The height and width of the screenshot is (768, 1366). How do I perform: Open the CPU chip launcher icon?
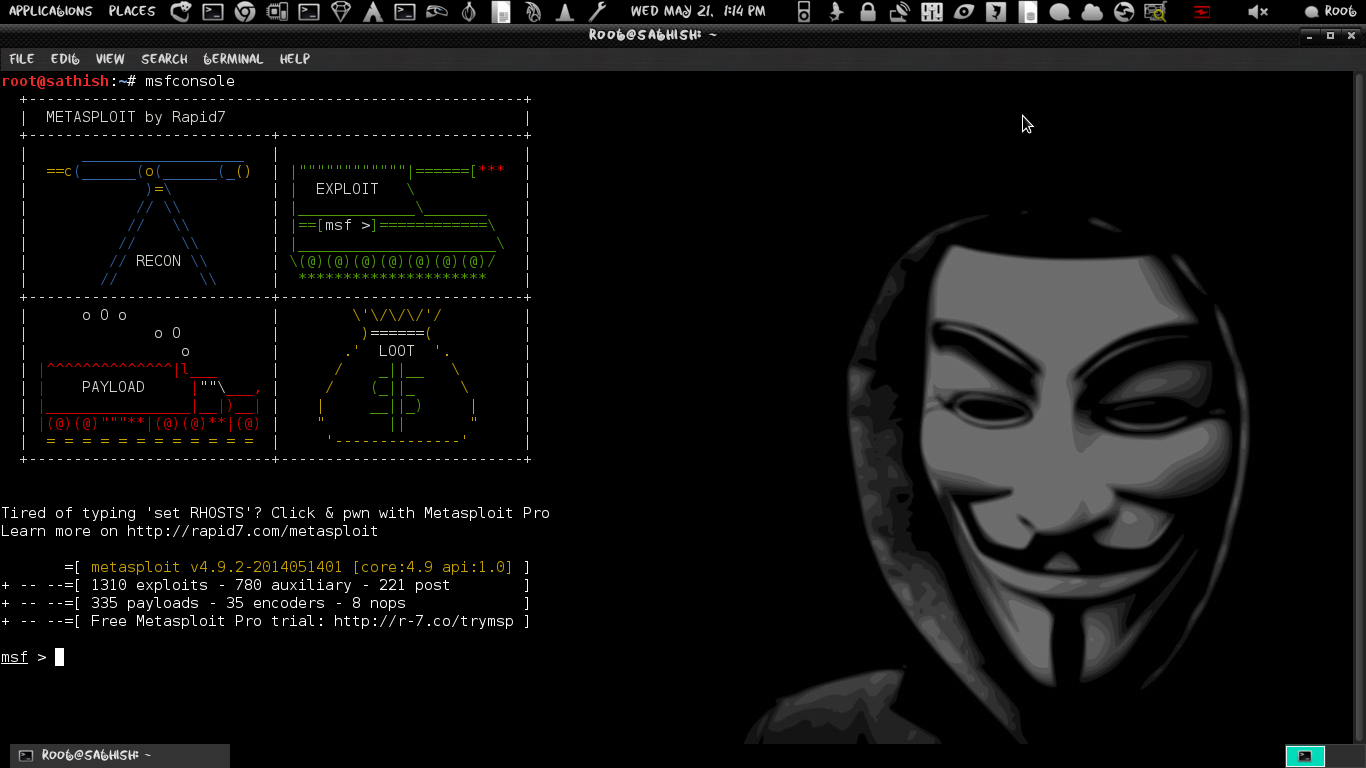pyautogui.click(x=276, y=12)
